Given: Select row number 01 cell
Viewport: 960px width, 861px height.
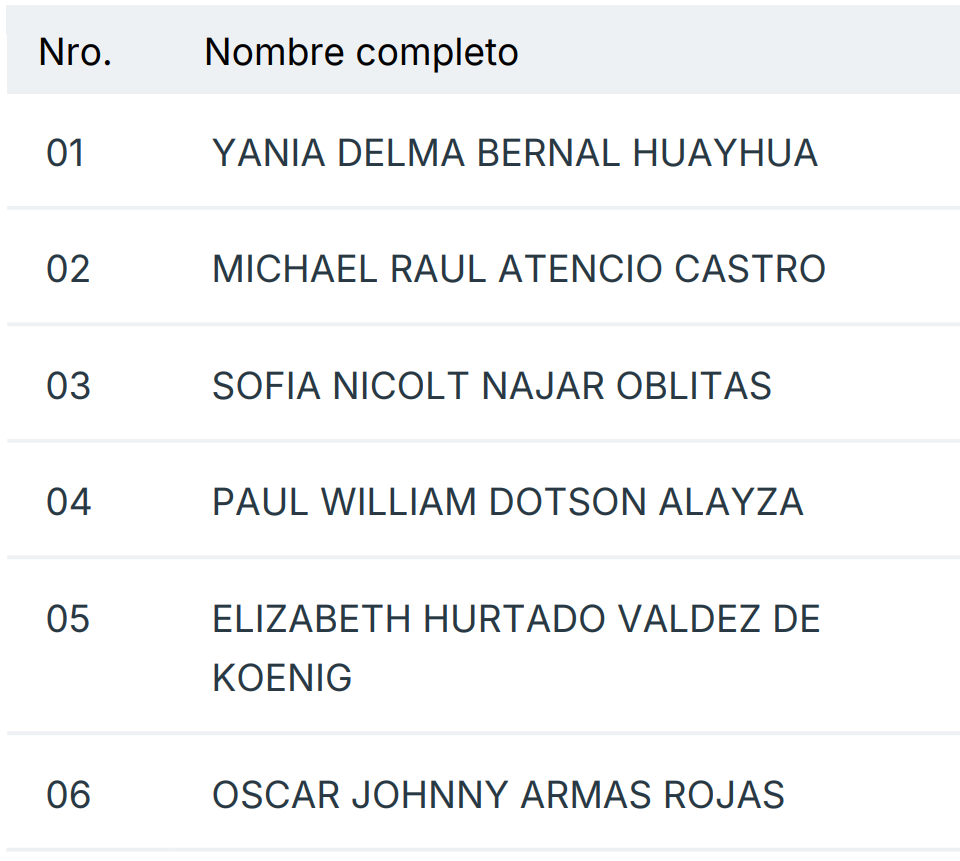Looking at the screenshot, I should (66, 153).
